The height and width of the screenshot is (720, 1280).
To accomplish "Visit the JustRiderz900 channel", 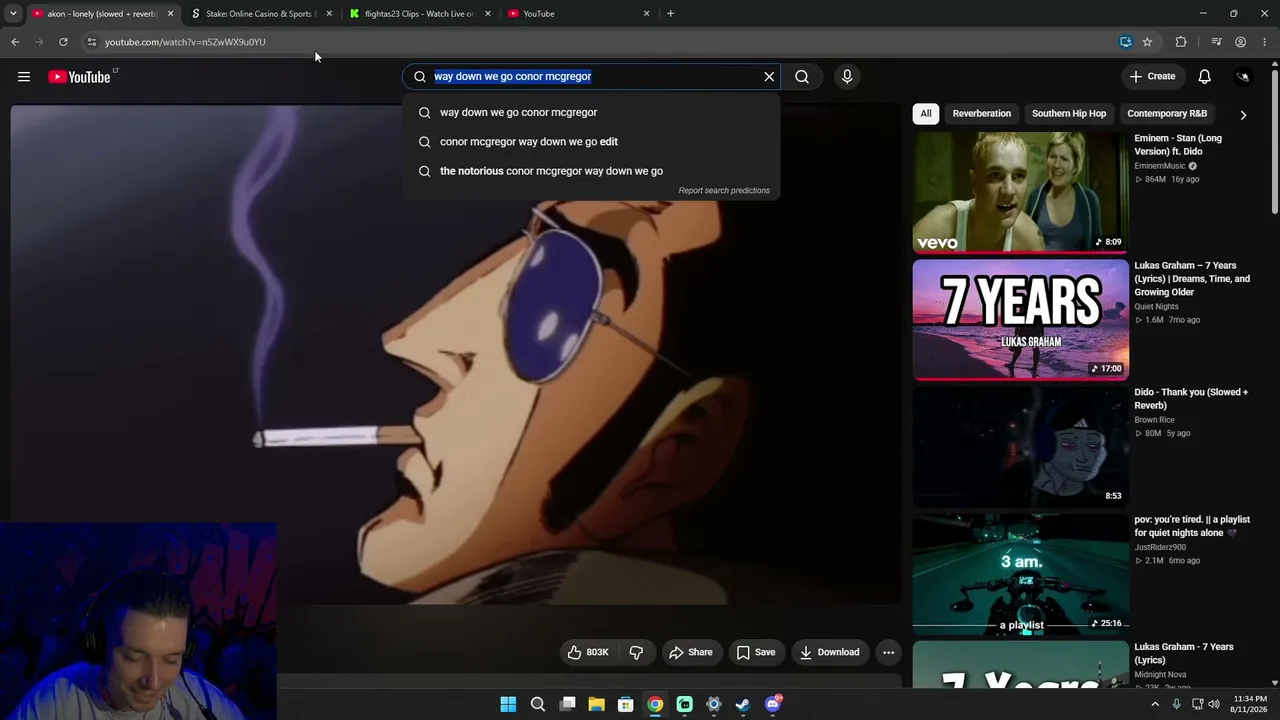I will (1160, 547).
